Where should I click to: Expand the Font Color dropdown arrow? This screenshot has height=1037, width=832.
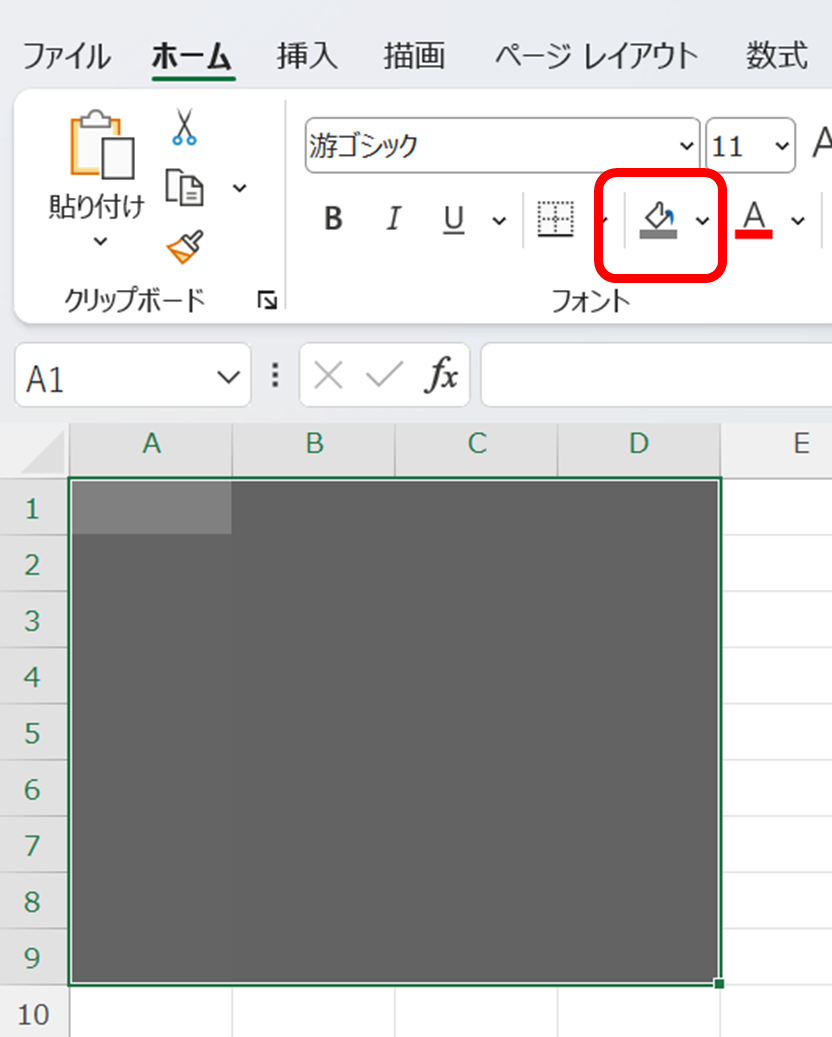[798, 220]
